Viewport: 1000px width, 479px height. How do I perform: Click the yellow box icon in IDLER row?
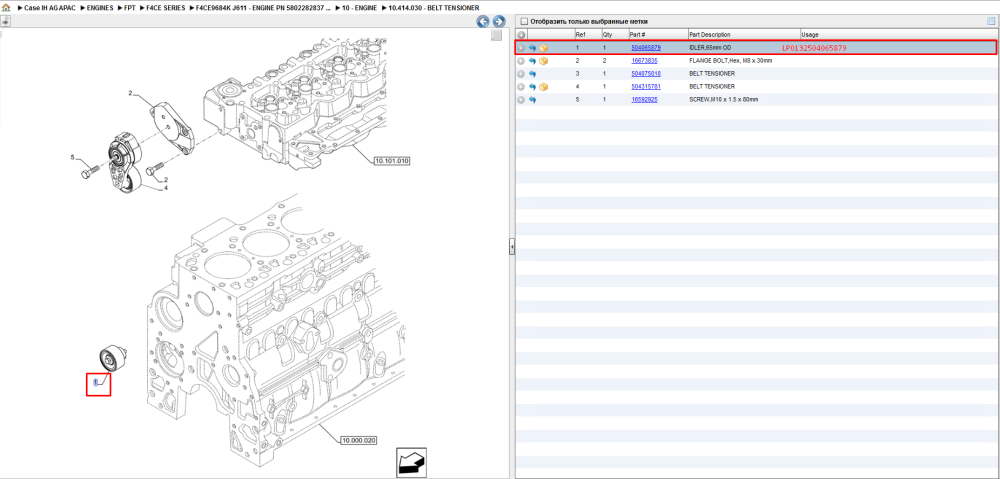(544, 48)
